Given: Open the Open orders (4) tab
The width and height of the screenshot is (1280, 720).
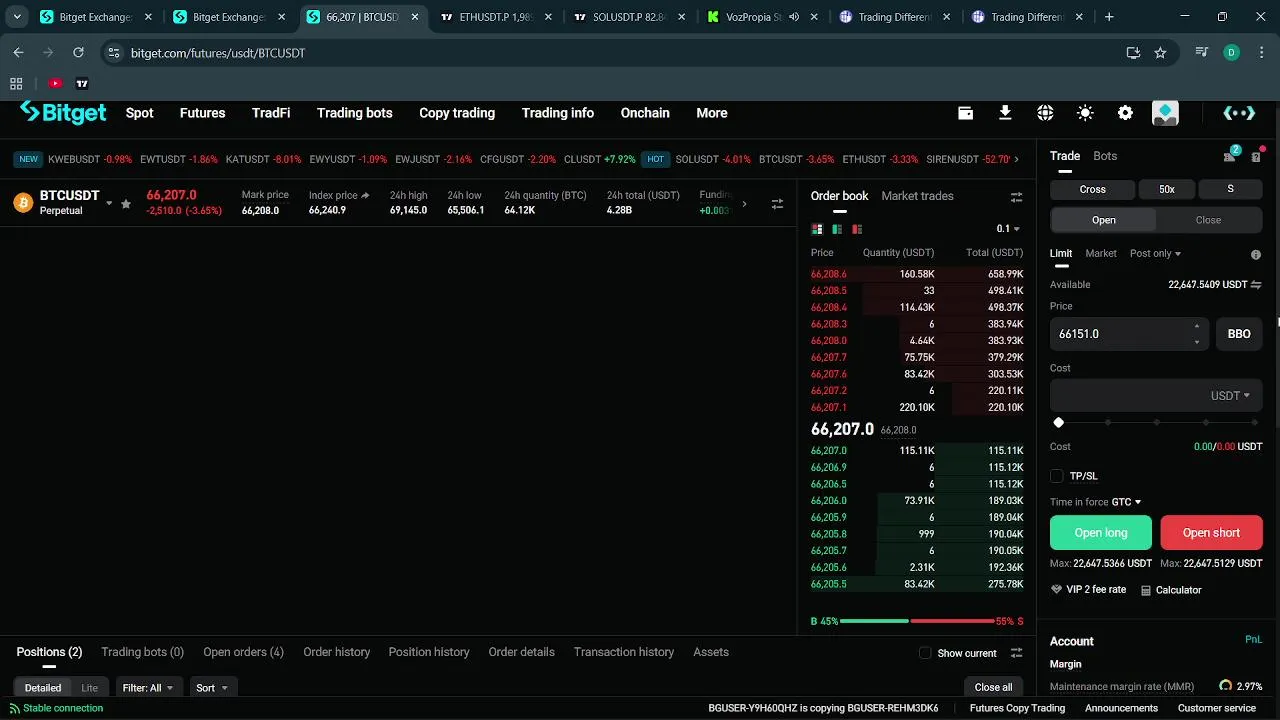Looking at the screenshot, I should (243, 652).
